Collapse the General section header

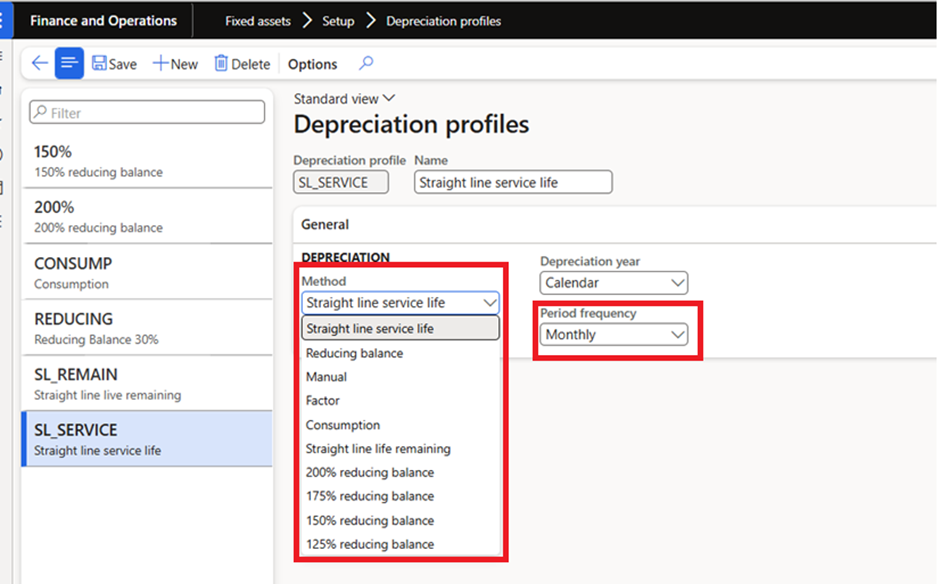point(325,225)
